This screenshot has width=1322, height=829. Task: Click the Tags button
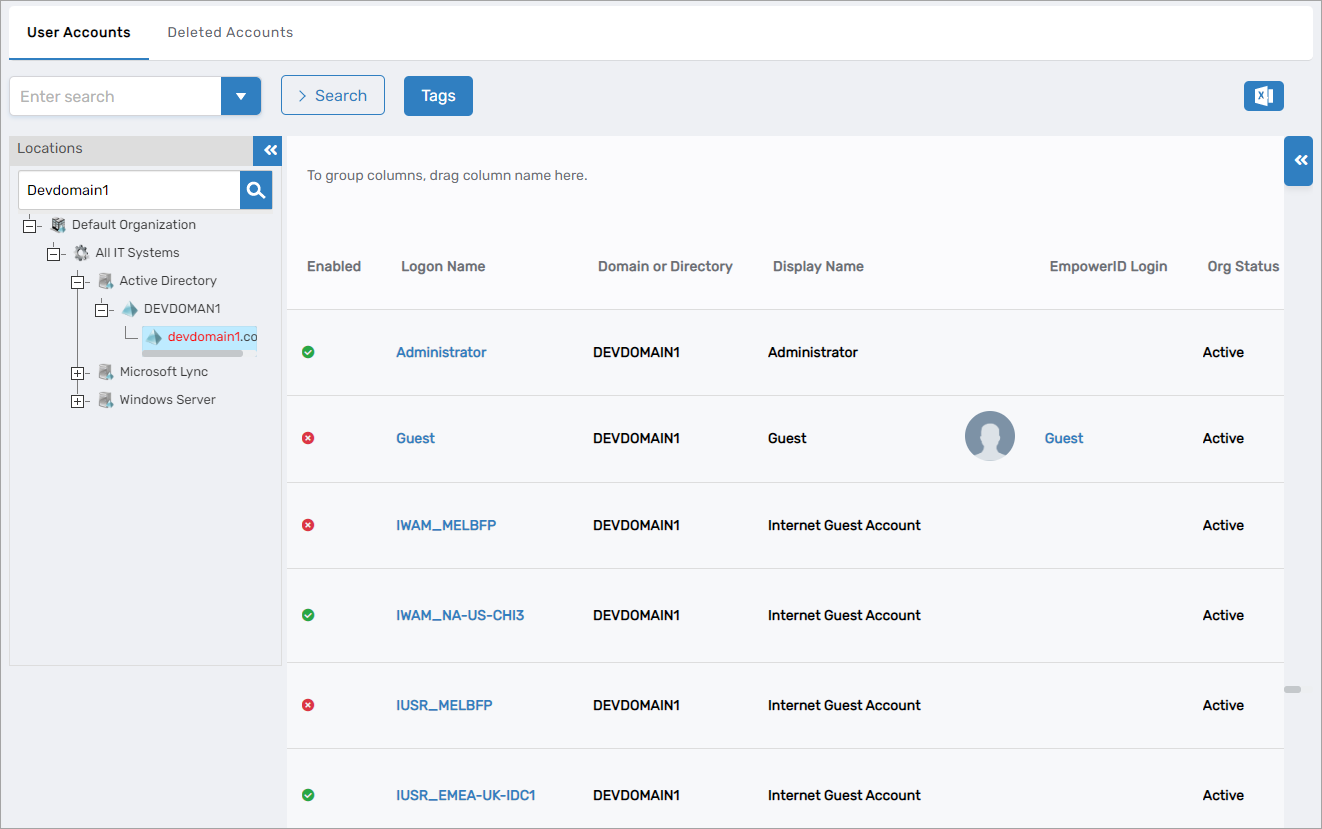click(x=438, y=96)
